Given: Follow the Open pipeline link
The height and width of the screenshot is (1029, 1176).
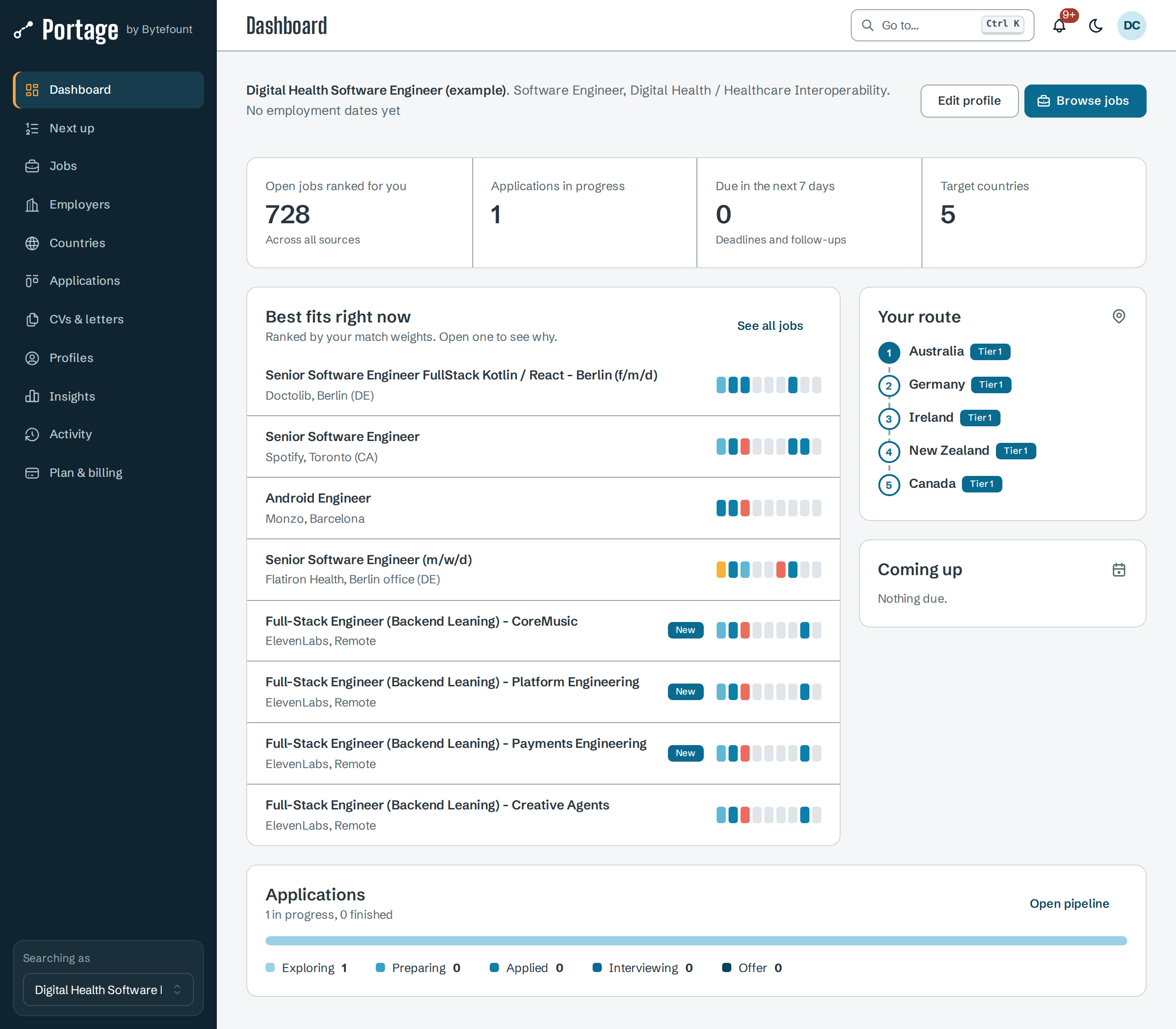Looking at the screenshot, I should [1069, 903].
